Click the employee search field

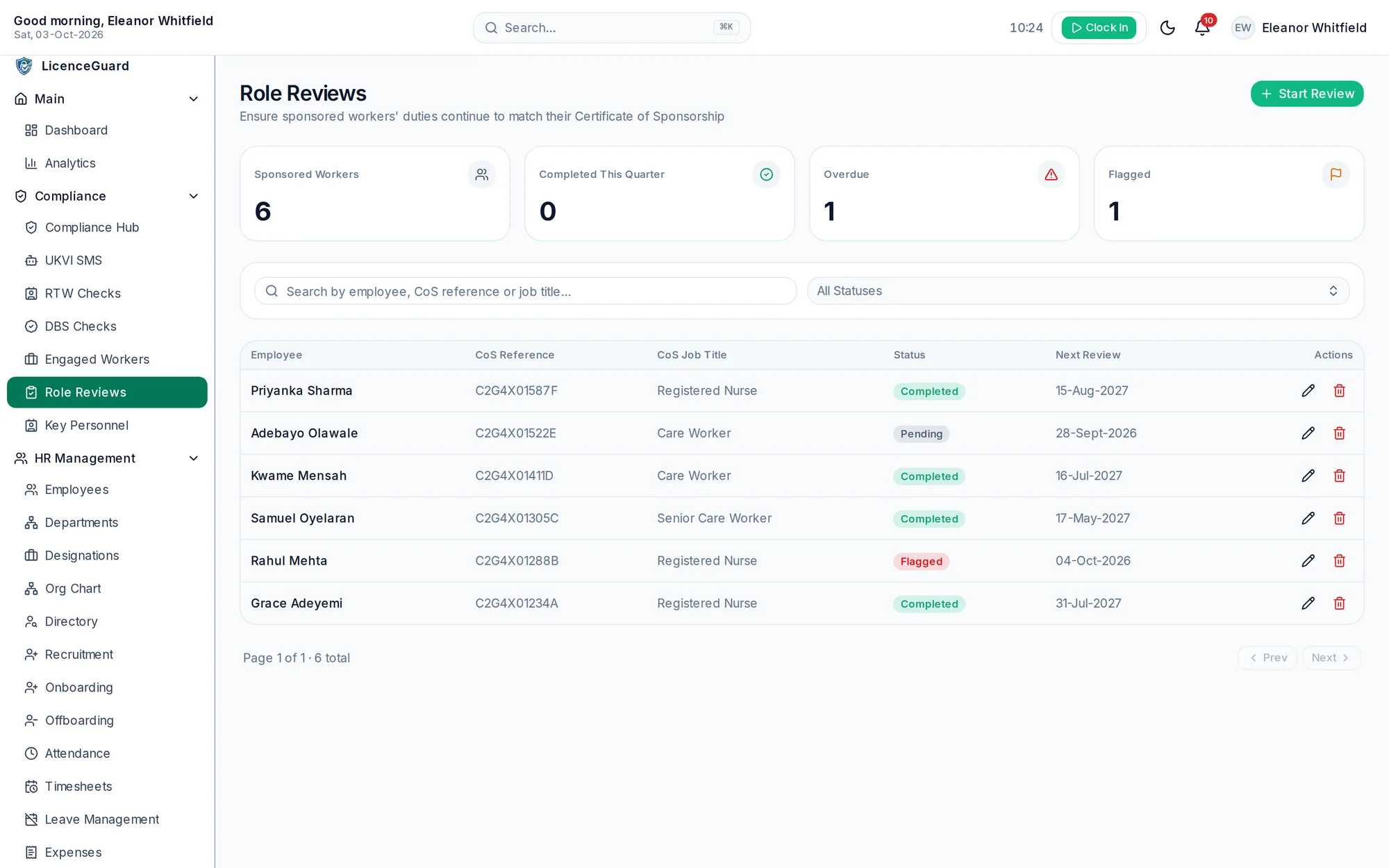(x=525, y=291)
